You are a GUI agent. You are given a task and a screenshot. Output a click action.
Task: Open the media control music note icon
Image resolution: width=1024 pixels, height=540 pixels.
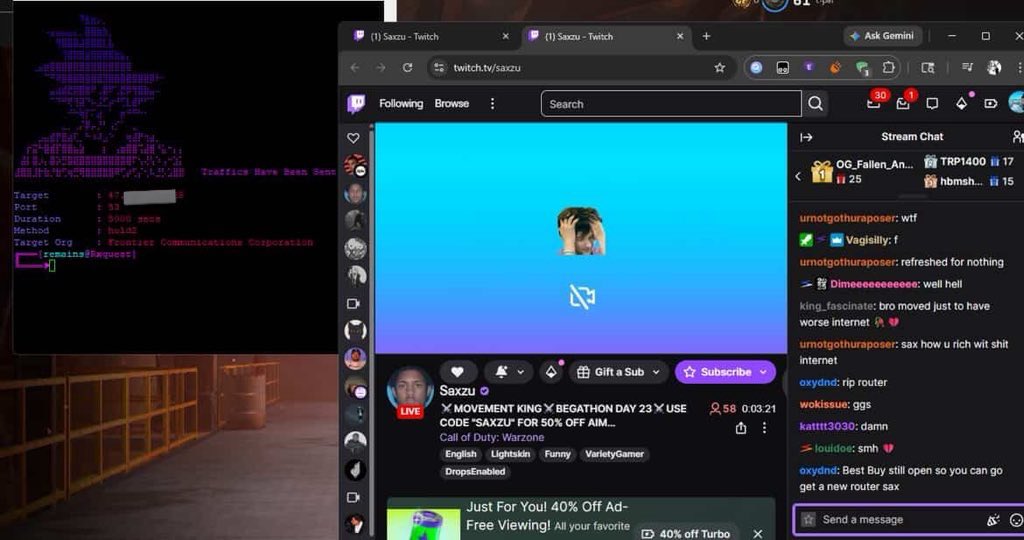pos(967,67)
